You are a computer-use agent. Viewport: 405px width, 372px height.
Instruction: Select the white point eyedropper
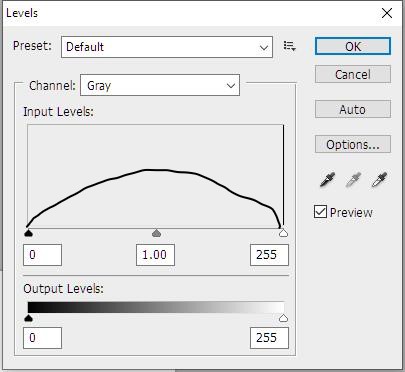pos(379,179)
